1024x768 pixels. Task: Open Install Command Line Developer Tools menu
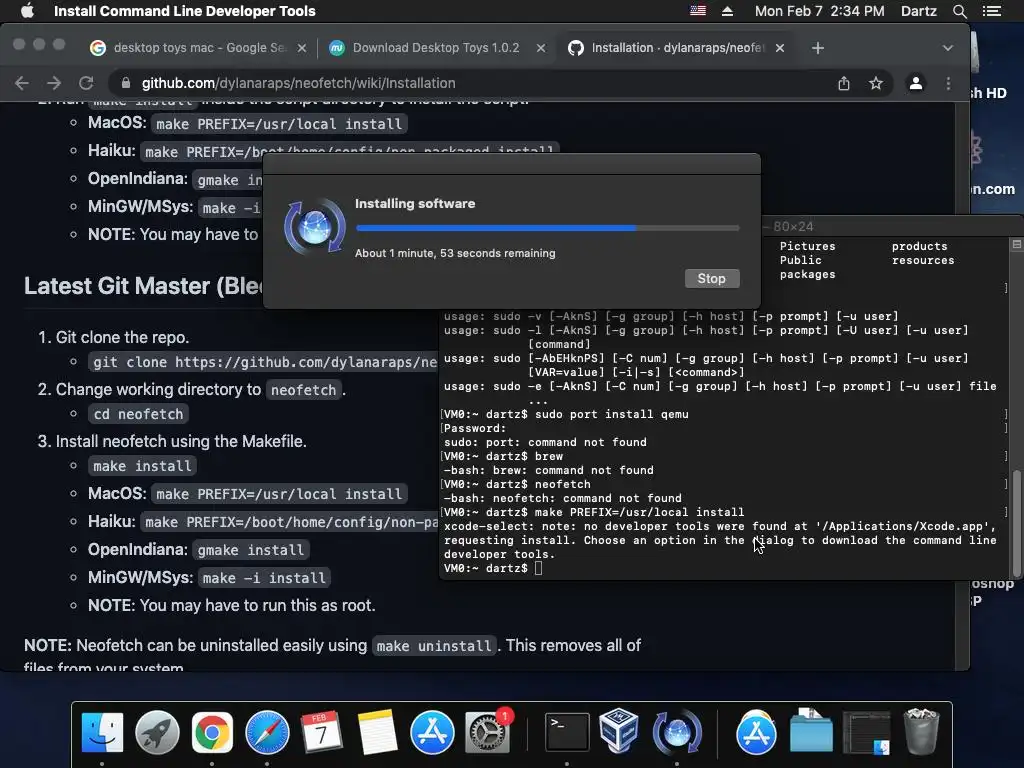pos(184,11)
